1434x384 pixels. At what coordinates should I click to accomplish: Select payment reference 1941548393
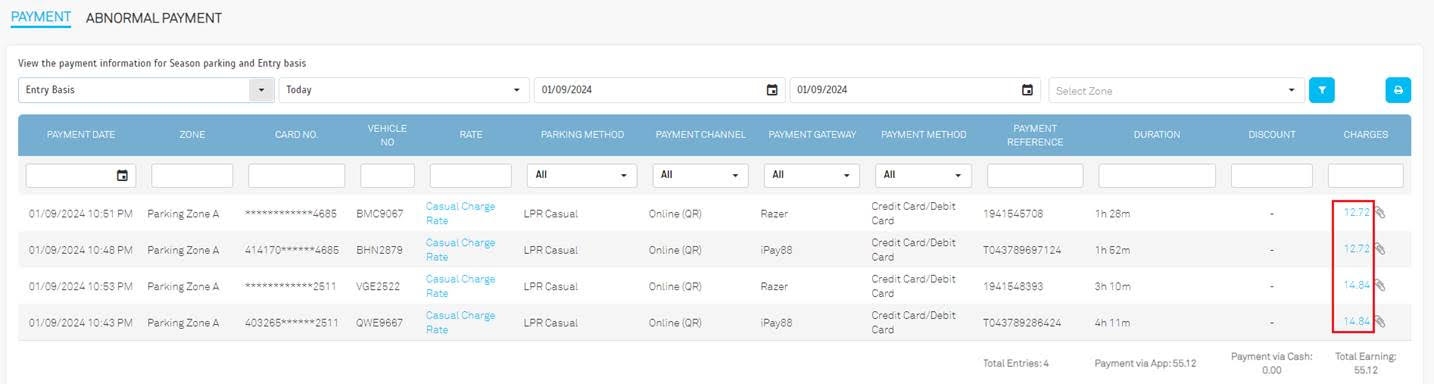[x=1013, y=286]
